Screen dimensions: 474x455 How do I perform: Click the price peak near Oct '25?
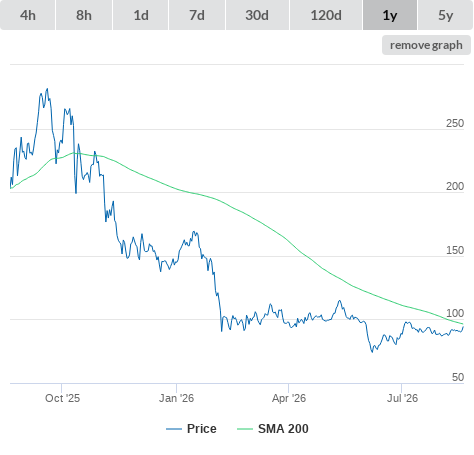(47, 89)
